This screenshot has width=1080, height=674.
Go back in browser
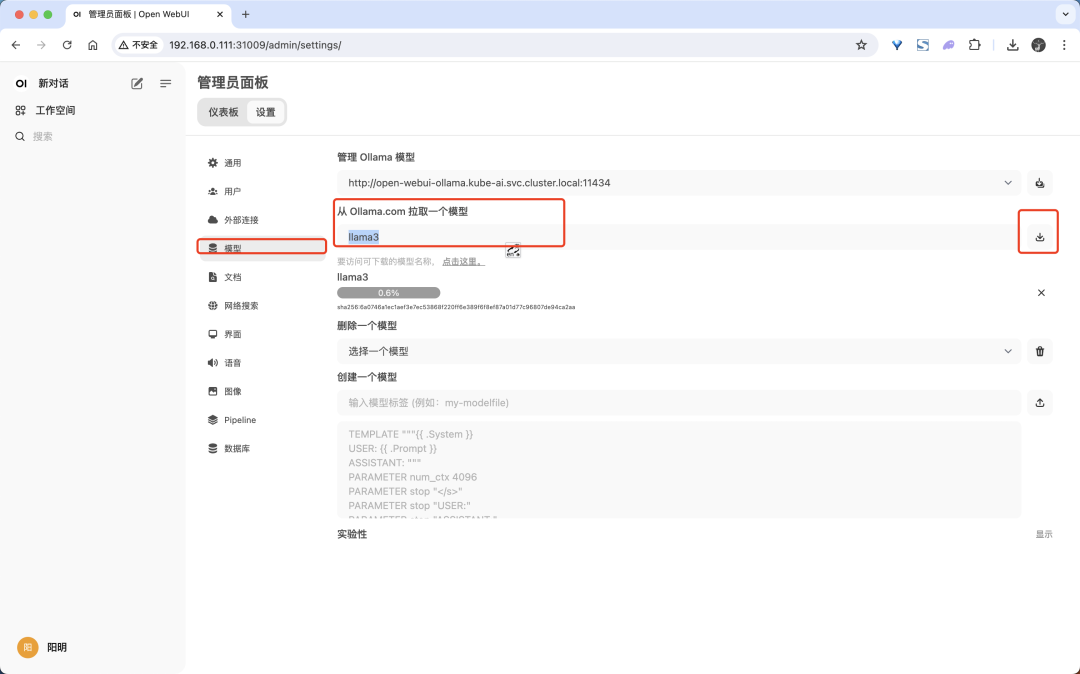(16, 45)
